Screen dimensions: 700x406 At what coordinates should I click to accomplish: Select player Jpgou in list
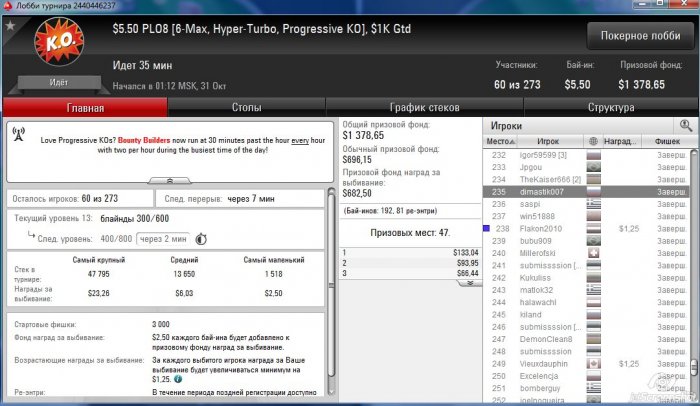[x=586, y=167]
